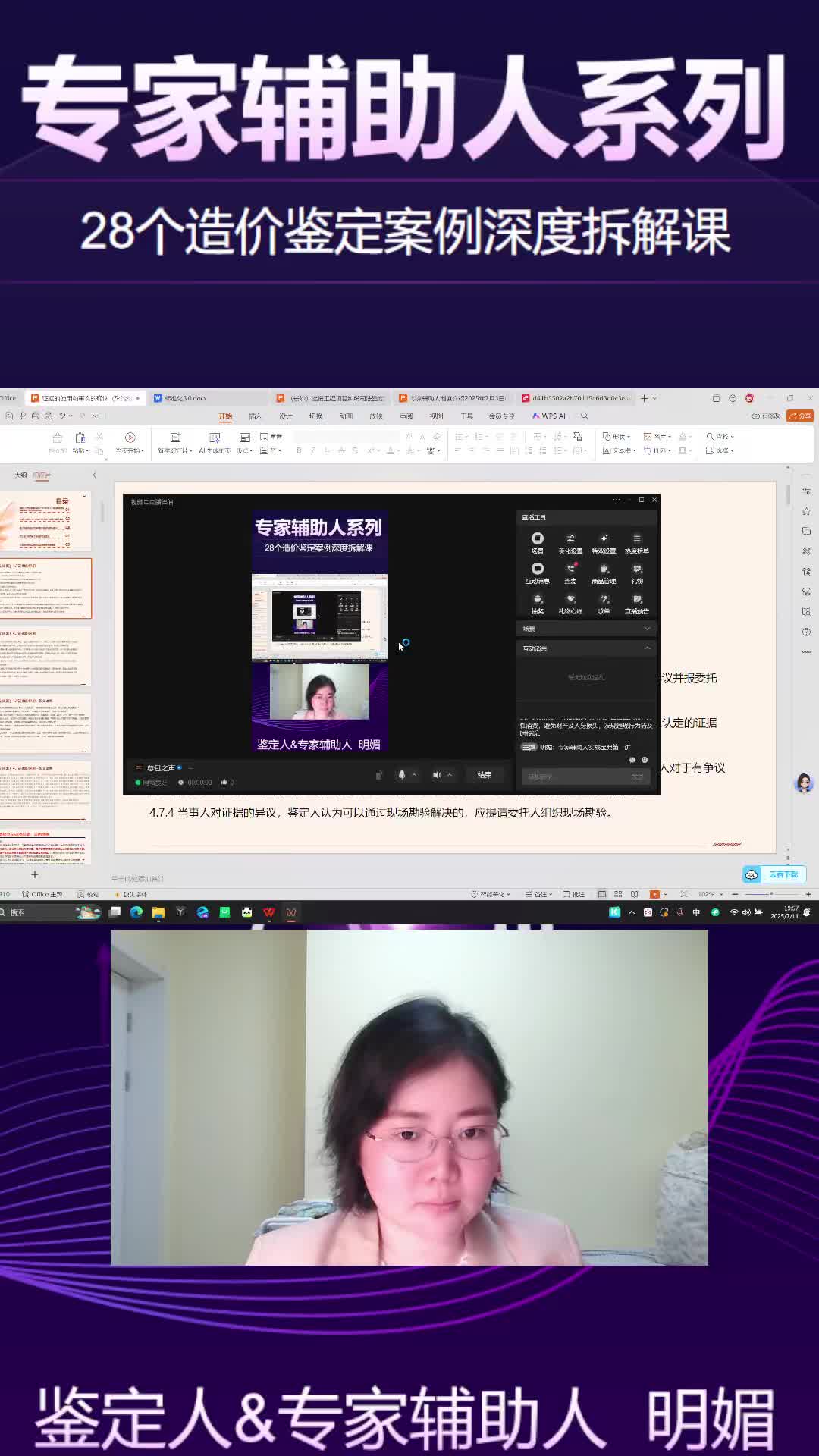Open 互动消息 tool in live tools grid
The width and height of the screenshot is (819, 1456).
click(x=537, y=573)
